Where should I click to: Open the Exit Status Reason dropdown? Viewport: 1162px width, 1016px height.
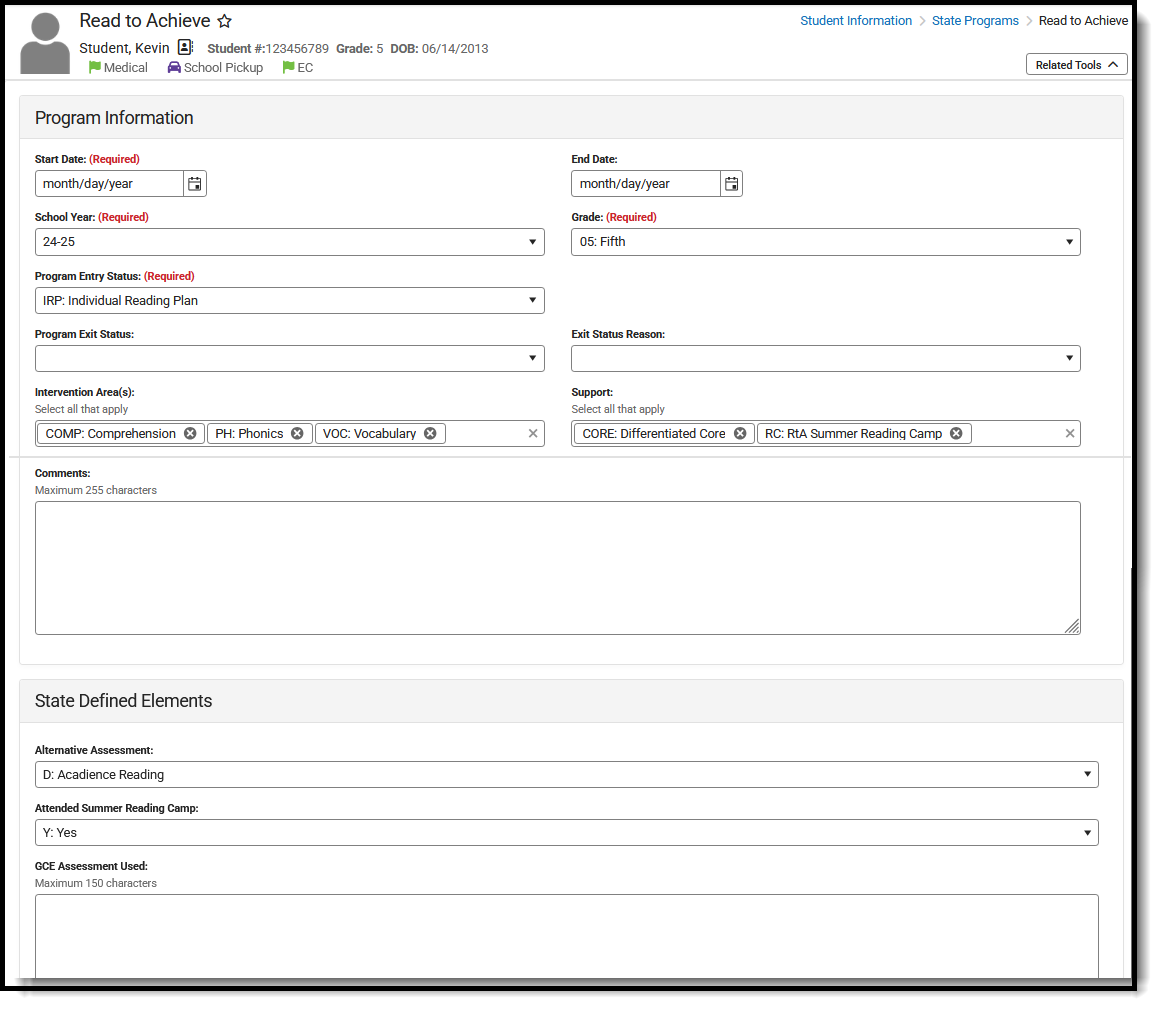[x=826, y=359]
